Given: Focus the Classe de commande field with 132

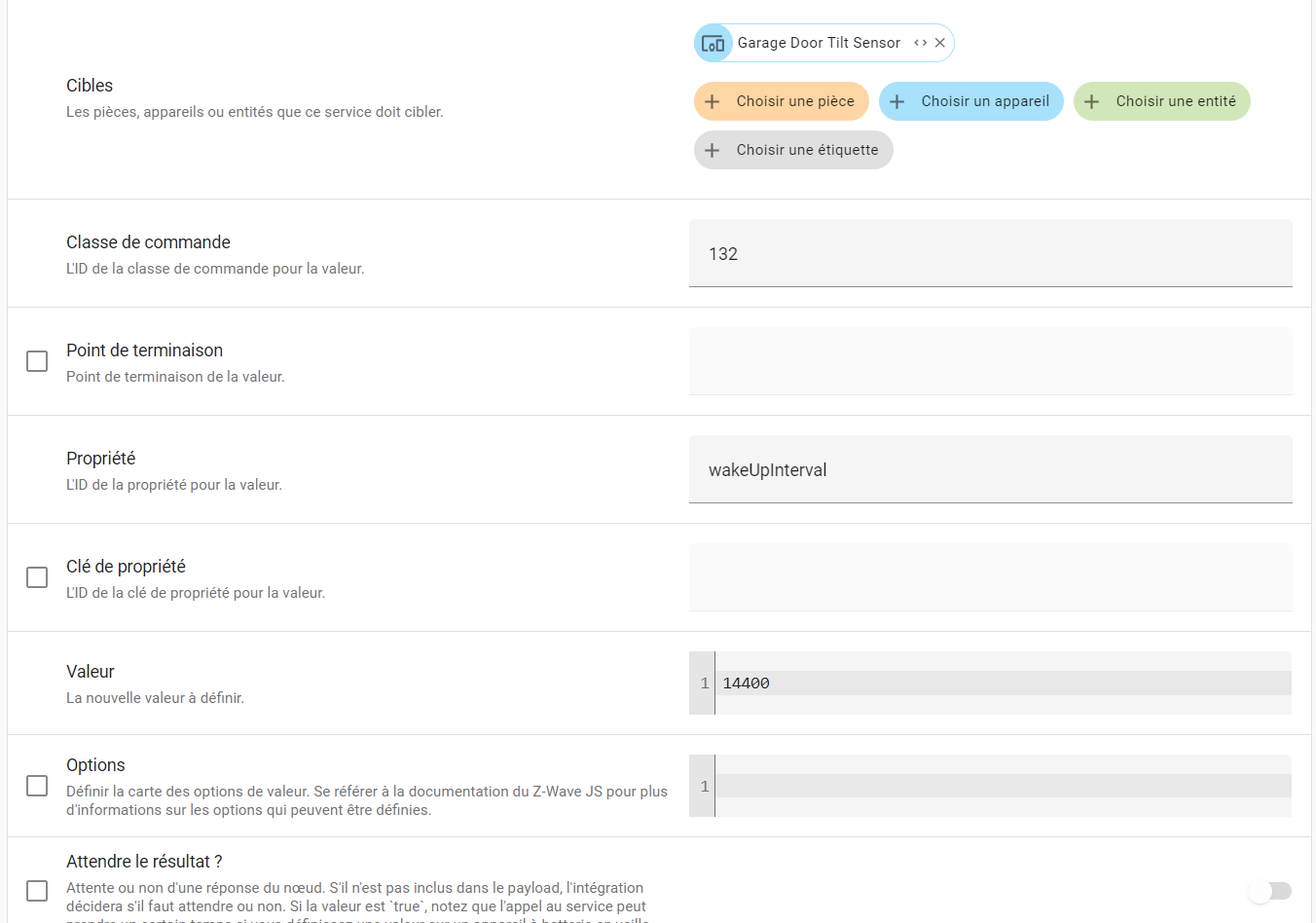Looking at the screenshot, I should [x=991, y=253].
